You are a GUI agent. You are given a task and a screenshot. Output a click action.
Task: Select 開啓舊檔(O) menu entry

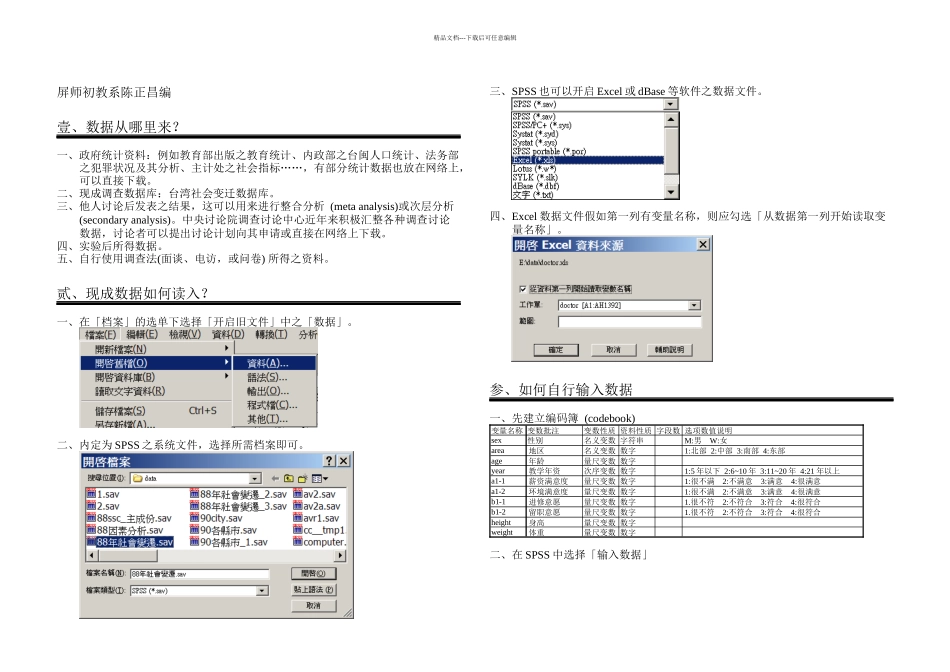pos(156,363)
